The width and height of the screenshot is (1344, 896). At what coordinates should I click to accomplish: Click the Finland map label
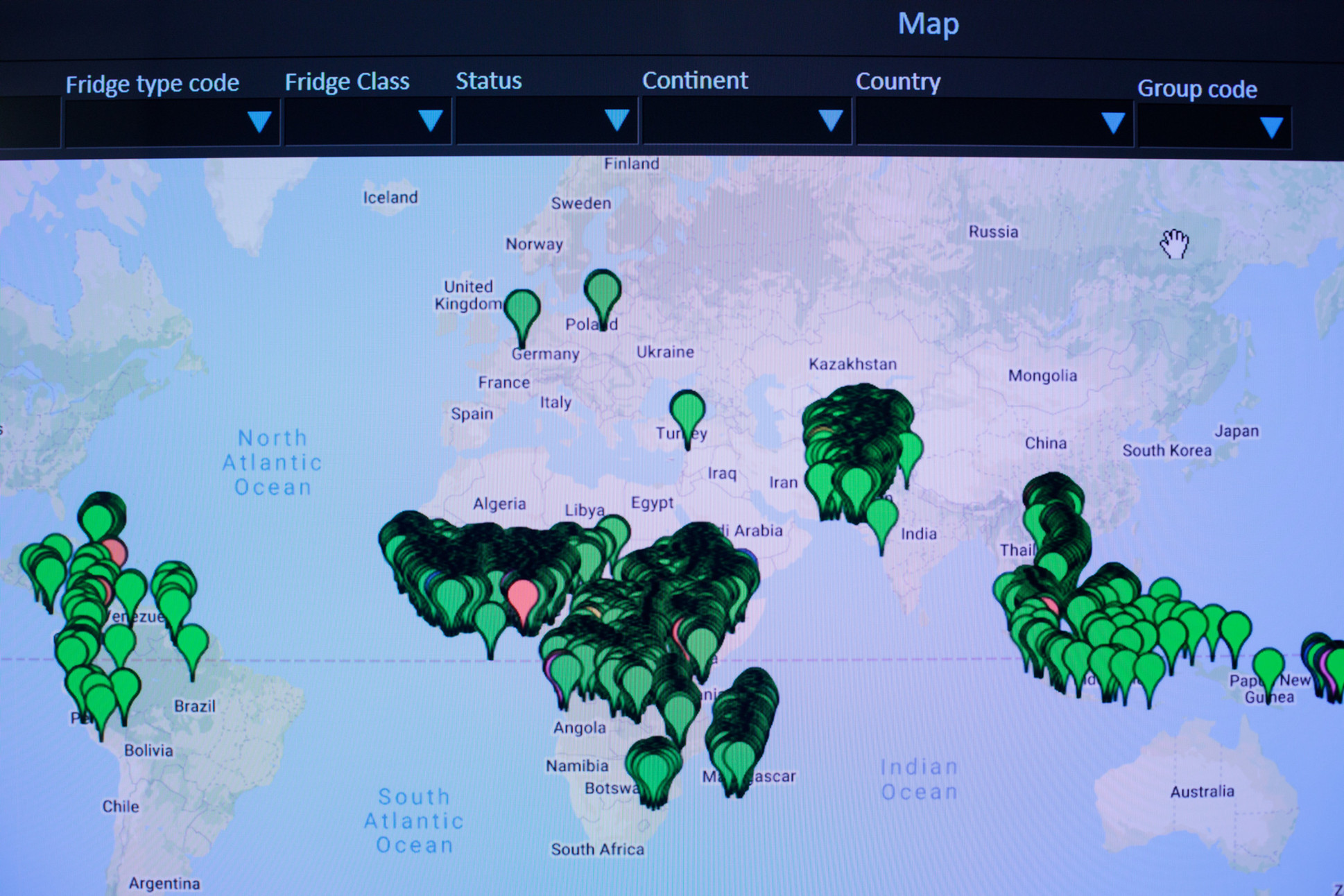pyautogui.click(x=631, y=164)
